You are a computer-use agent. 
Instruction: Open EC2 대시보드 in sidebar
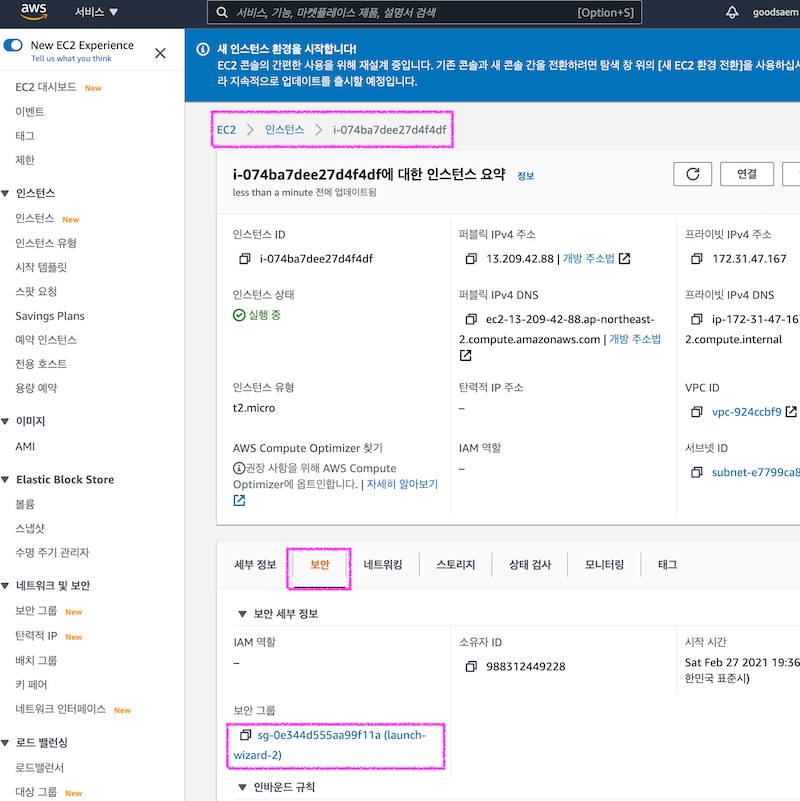pos(45,87)
